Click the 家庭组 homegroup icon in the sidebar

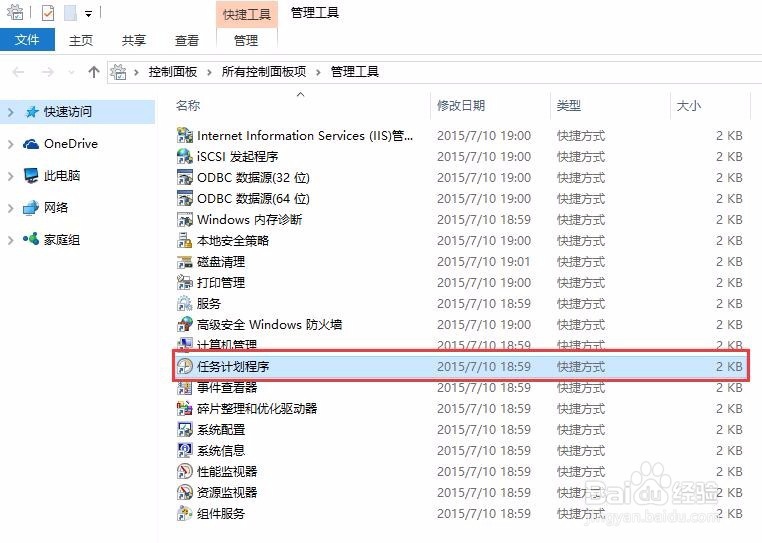(x=31, y=239)
